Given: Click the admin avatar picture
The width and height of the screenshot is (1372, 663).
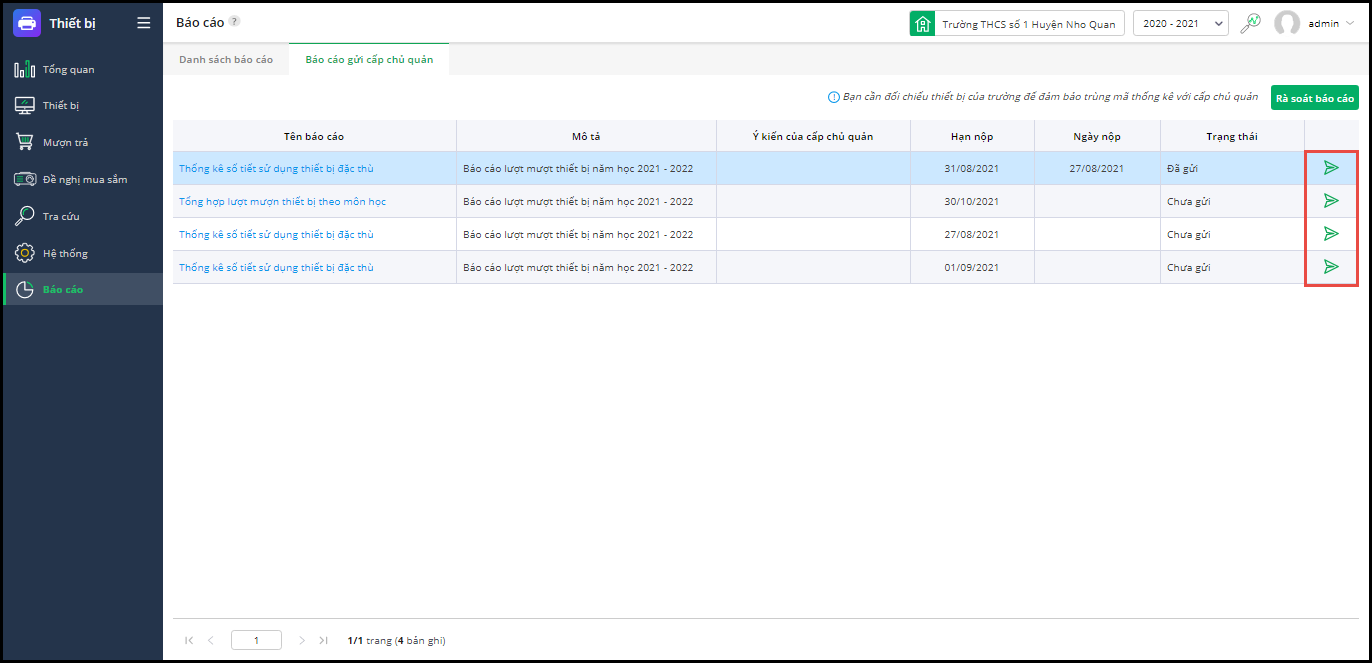Looking at the screenshot, I should point(1287,23).
